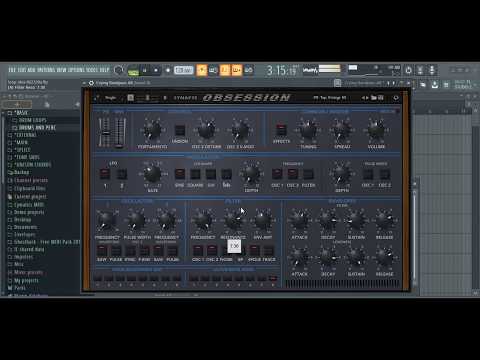Click the first orange toolbar icon
480x360 pixels.
point(202,70)
